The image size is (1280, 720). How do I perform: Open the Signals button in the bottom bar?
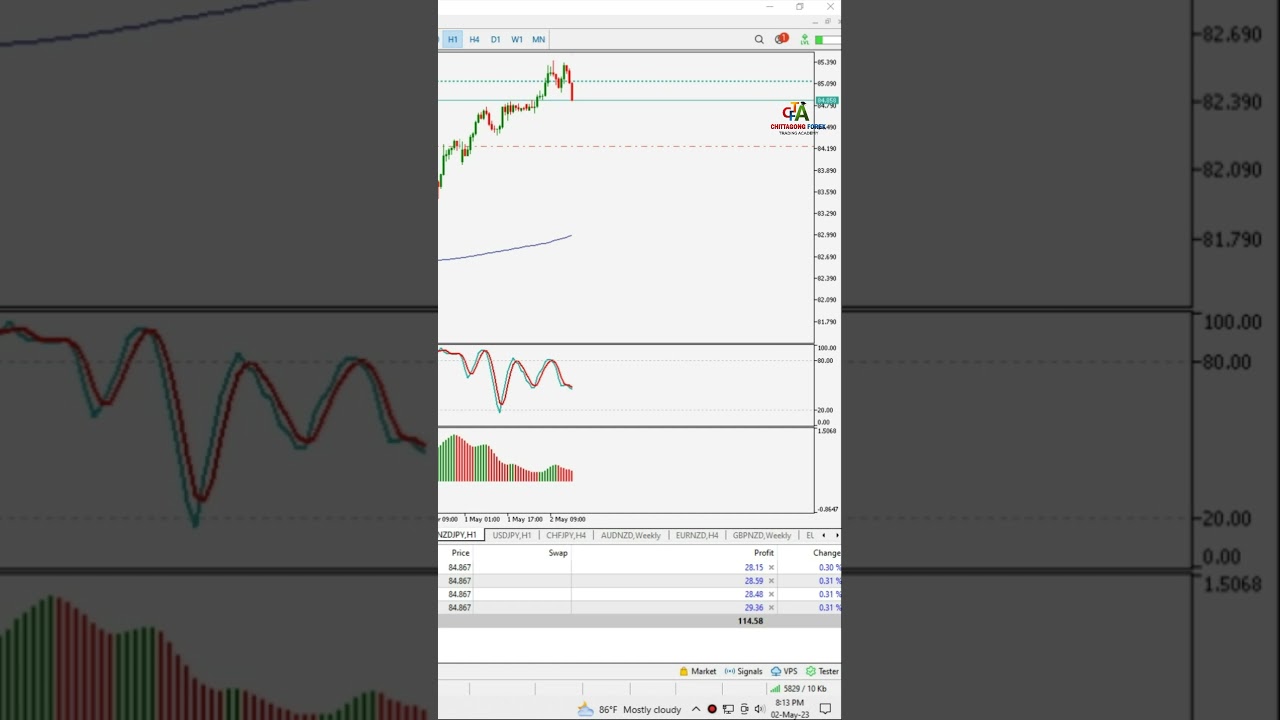tap(744, 671)
